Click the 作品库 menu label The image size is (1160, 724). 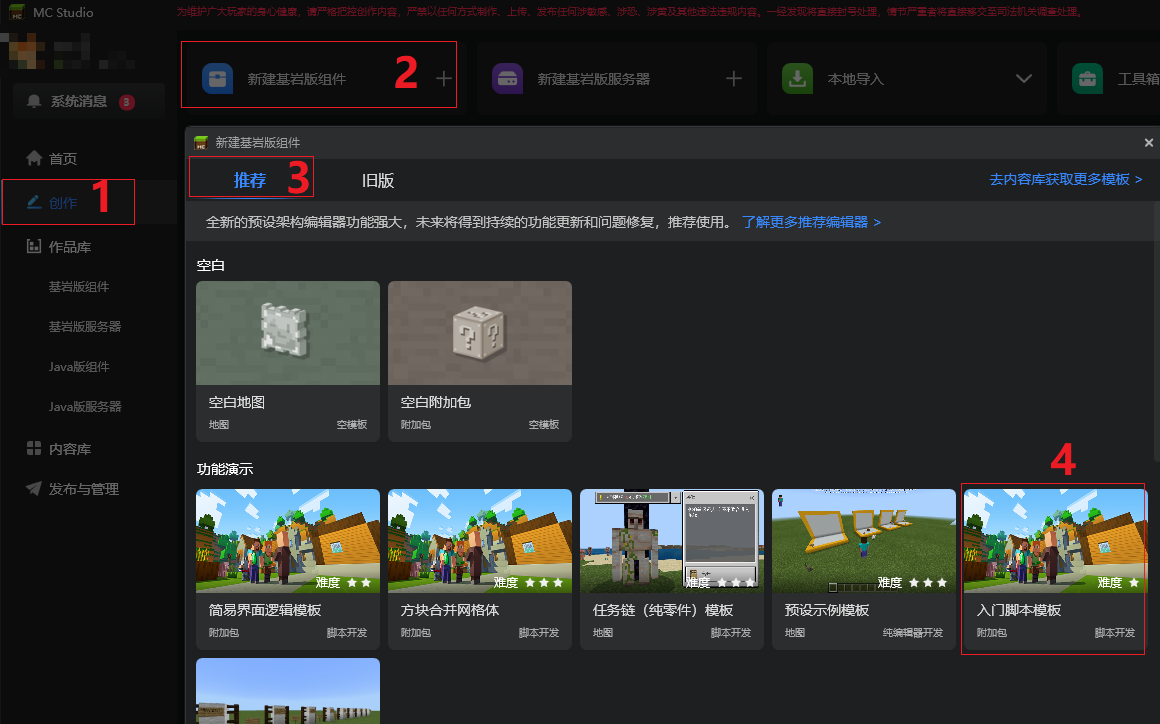click(x=70, y=247)
